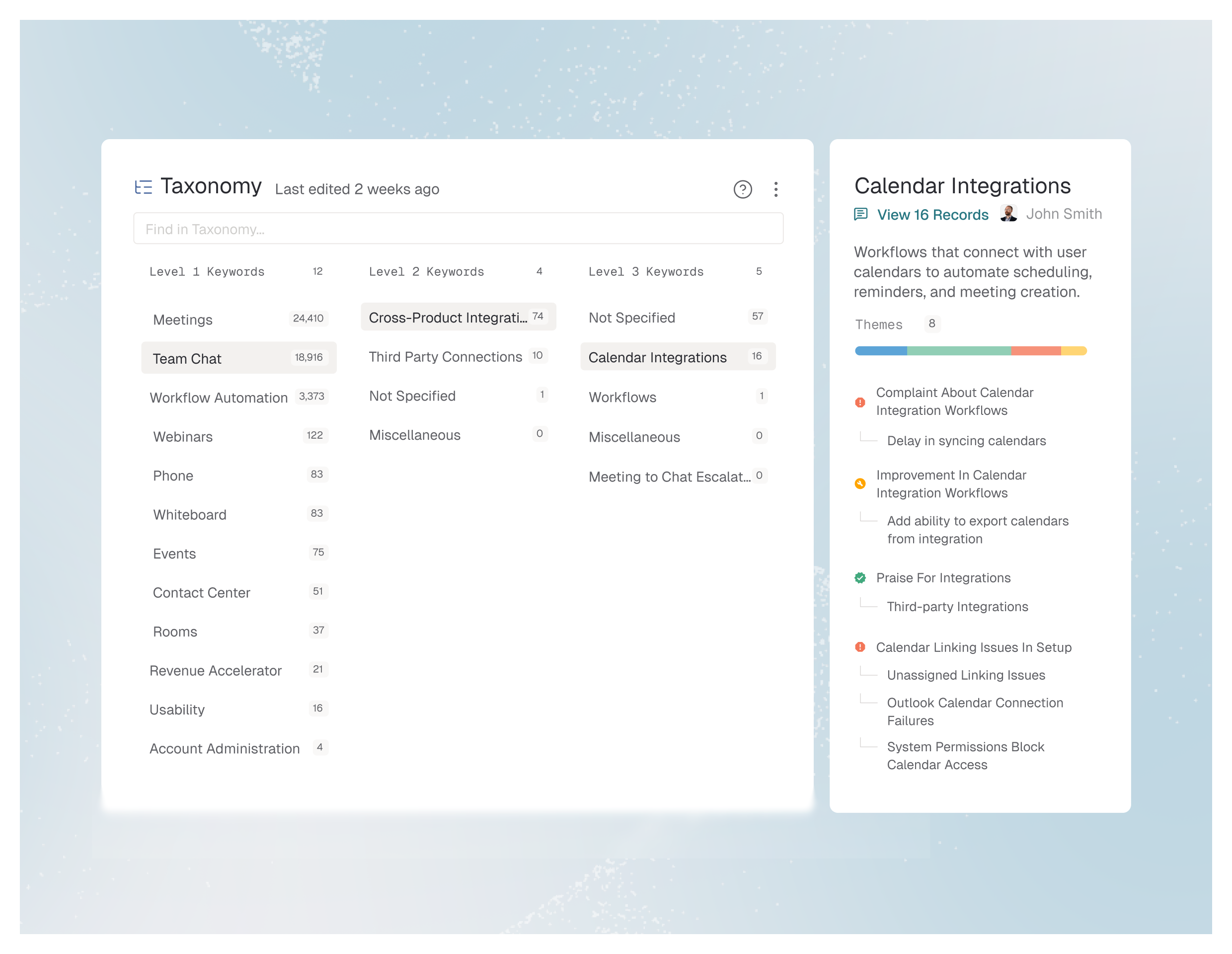Screen dimensions: 1232x954
Task: Open the three-dot options menu
Action: point(775,189)
